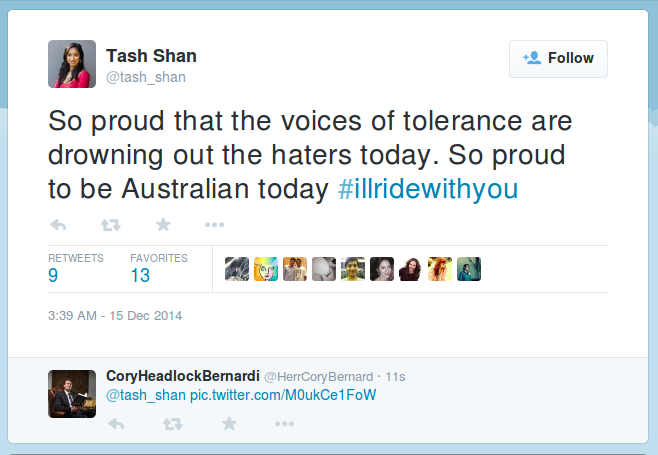
Task: Reply to Tash Shan's main tweet
Action: tap(58, 224)
